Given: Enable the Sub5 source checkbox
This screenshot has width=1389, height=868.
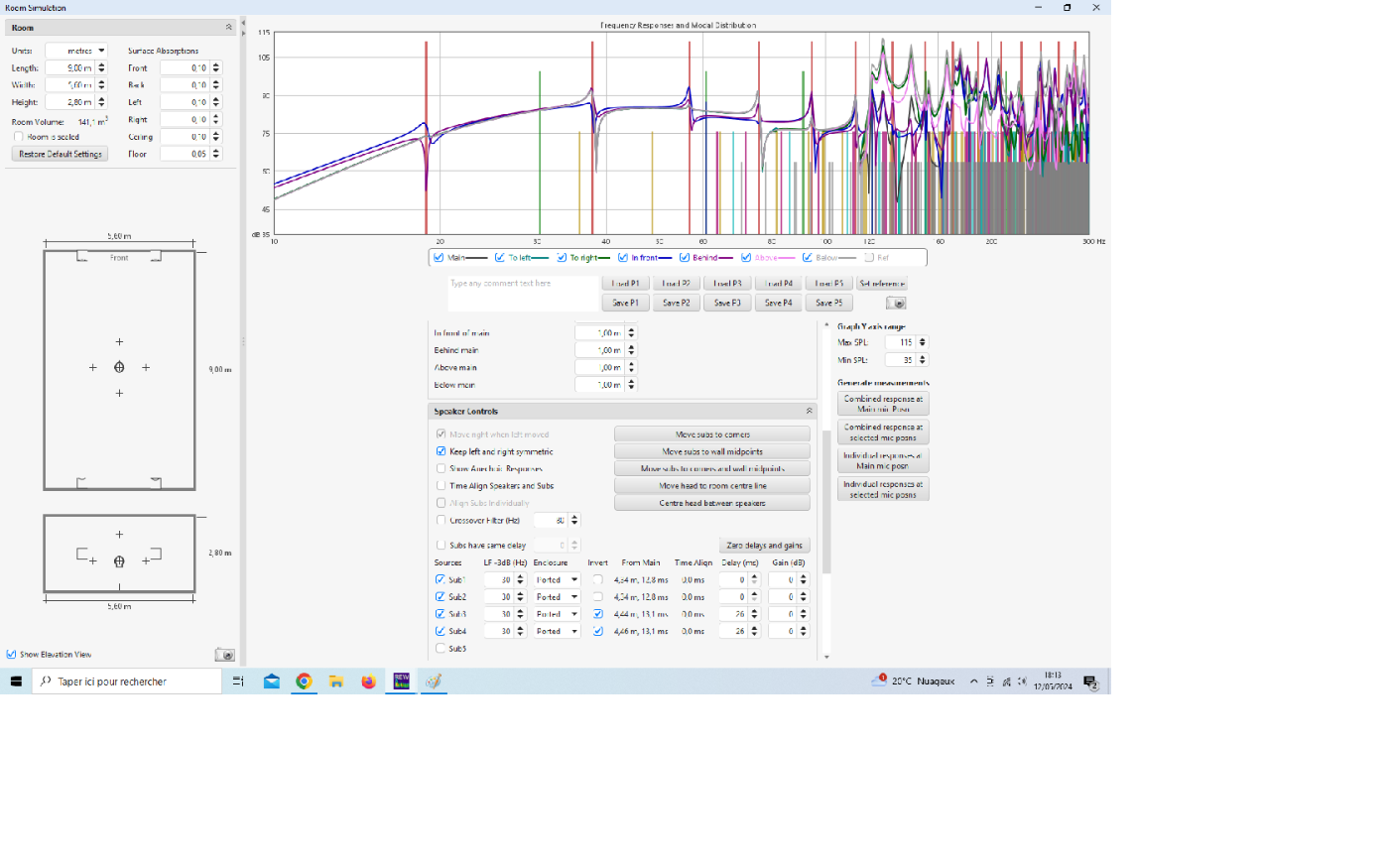Looking at the screenshot, I should click(x=441, y=648).
